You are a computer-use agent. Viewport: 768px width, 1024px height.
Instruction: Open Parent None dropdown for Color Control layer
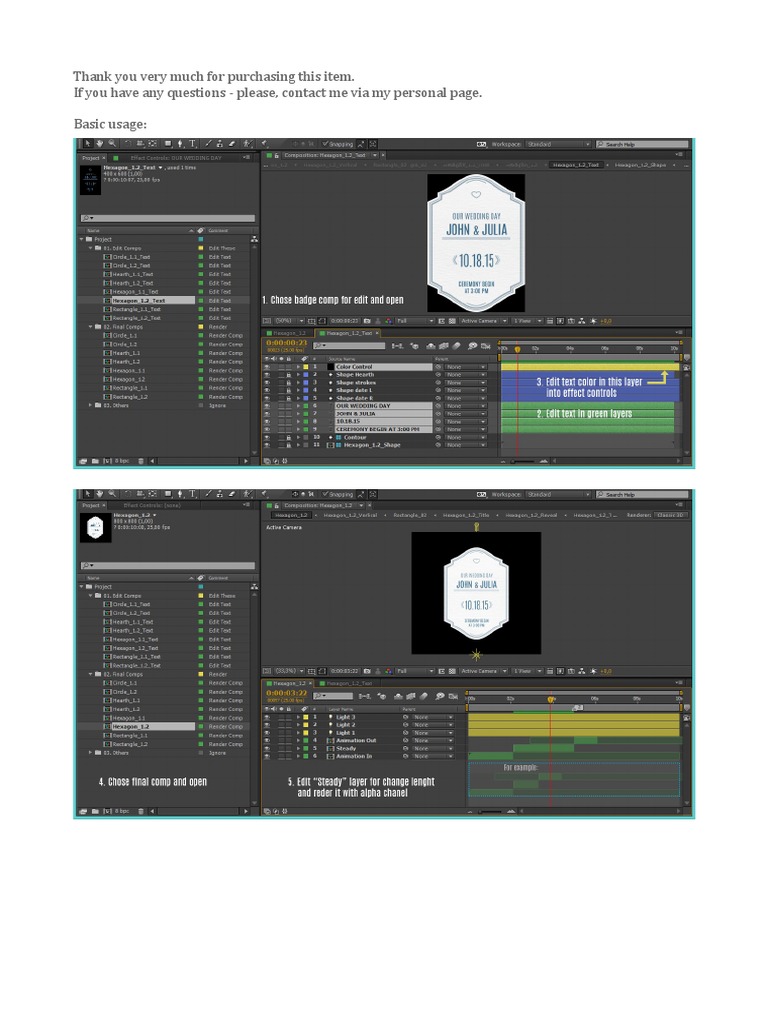466,367
